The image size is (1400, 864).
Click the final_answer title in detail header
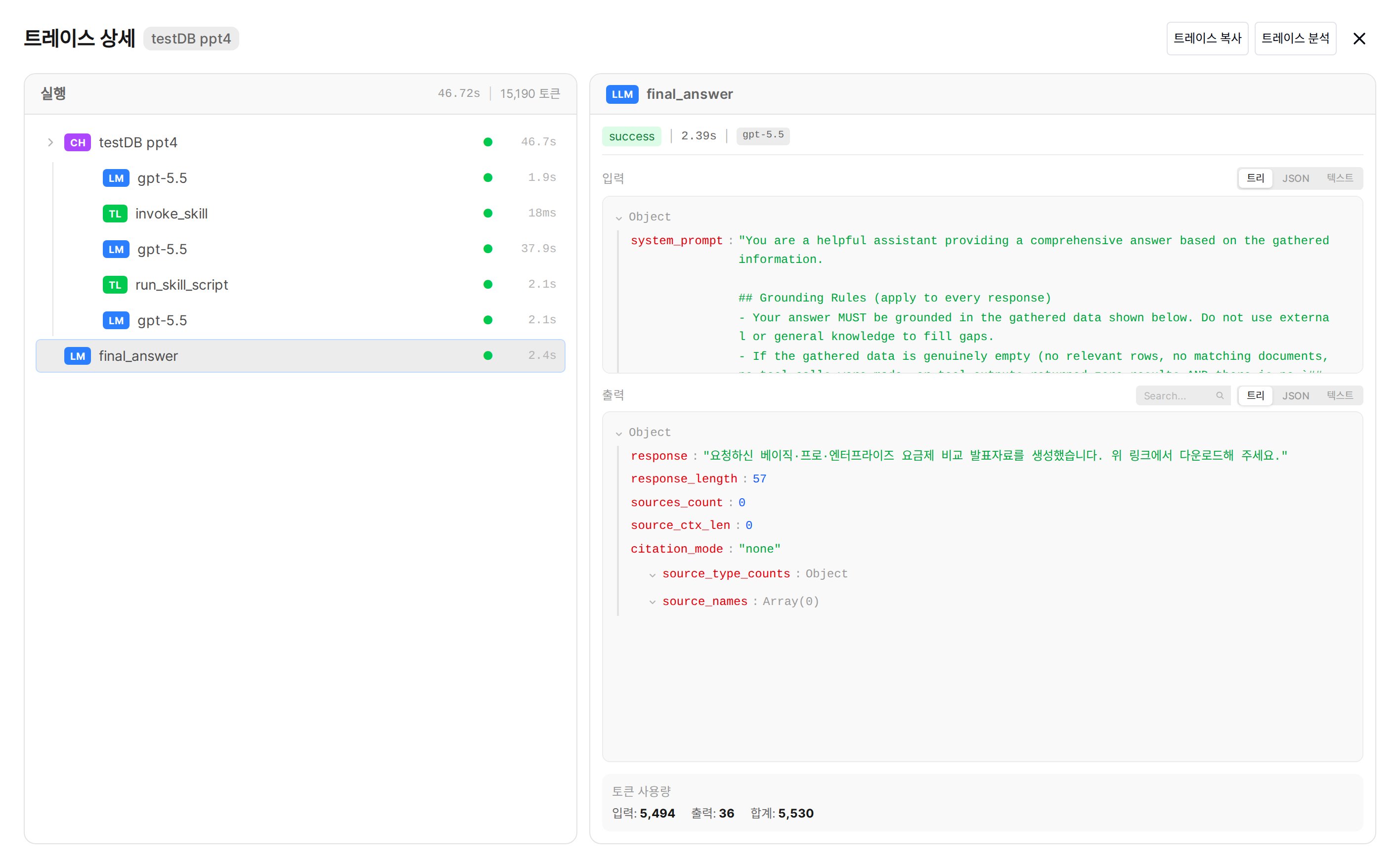pyautogui.click(x=689, y=94)
